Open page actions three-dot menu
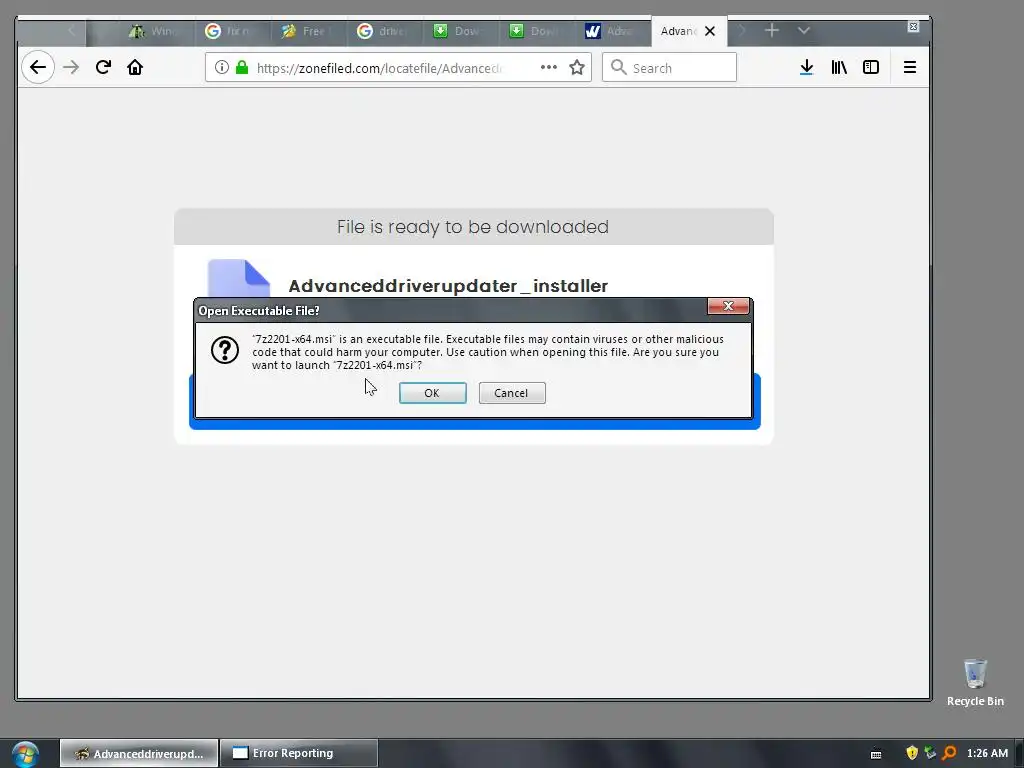Image resolution: width=1024 pixels, height=768 pixels. [549, 67]
